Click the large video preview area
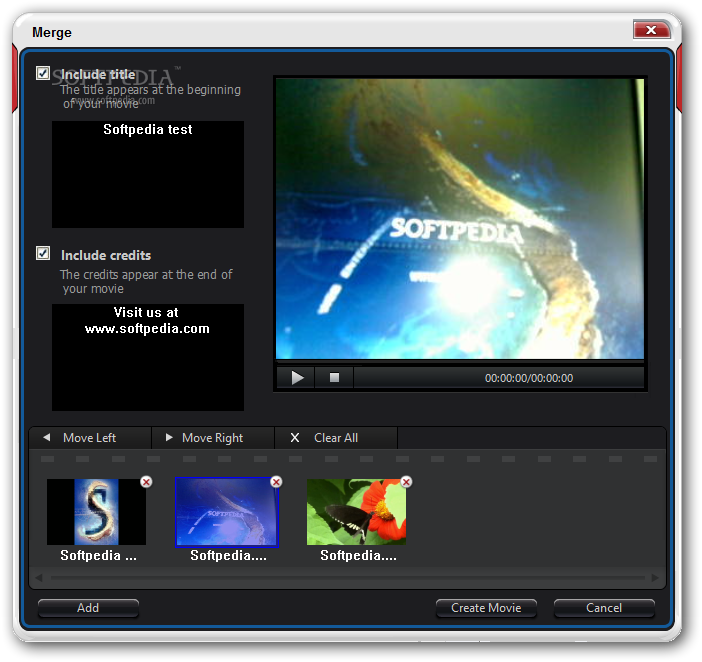 tap(460, 219)
